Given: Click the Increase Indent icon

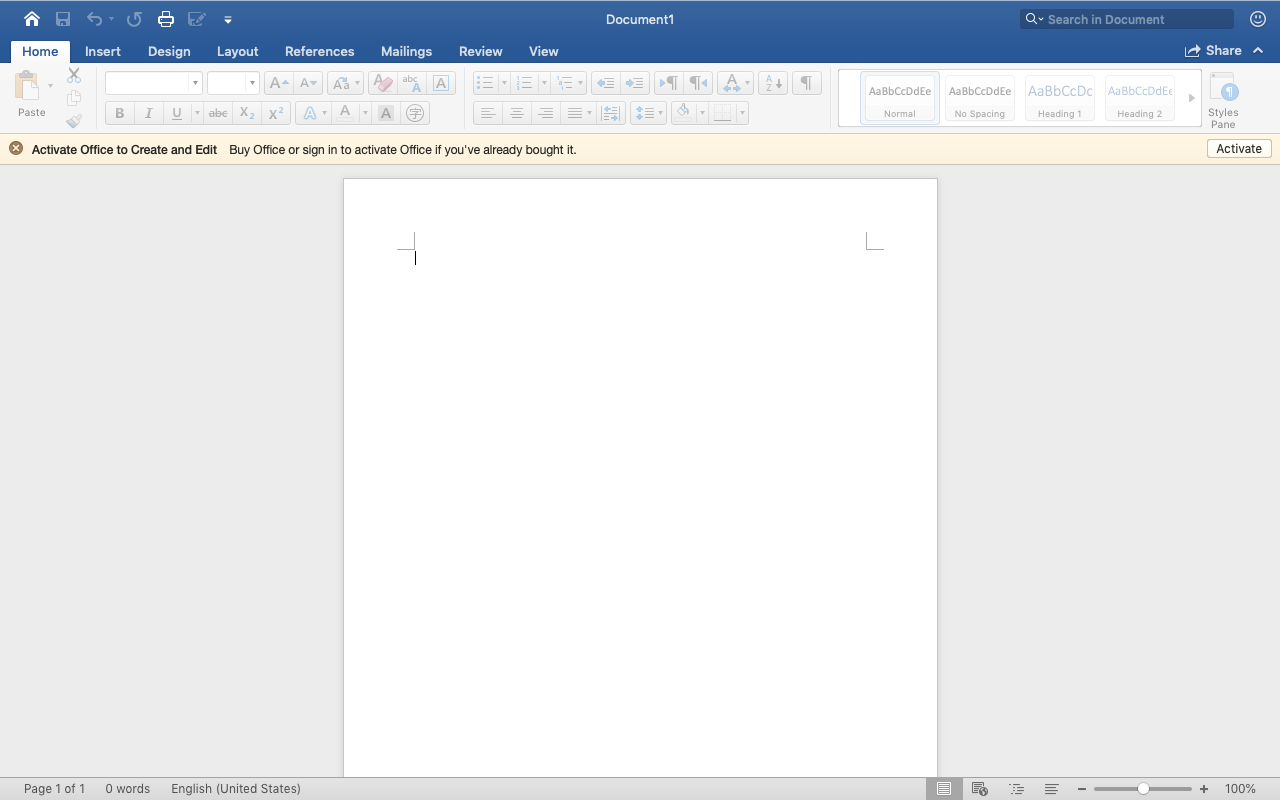Looking at the screenshot, I should [634, 83].
